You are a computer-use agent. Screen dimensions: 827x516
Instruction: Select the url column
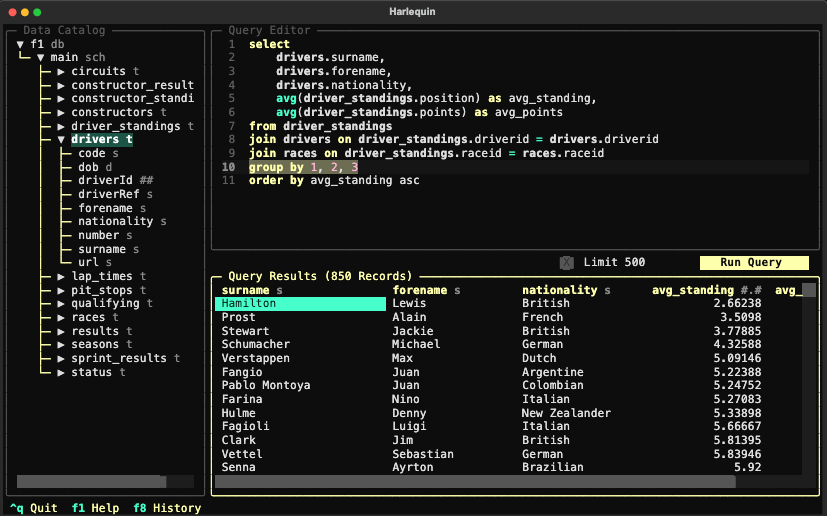pyautogui.click(x=95, y=262)
